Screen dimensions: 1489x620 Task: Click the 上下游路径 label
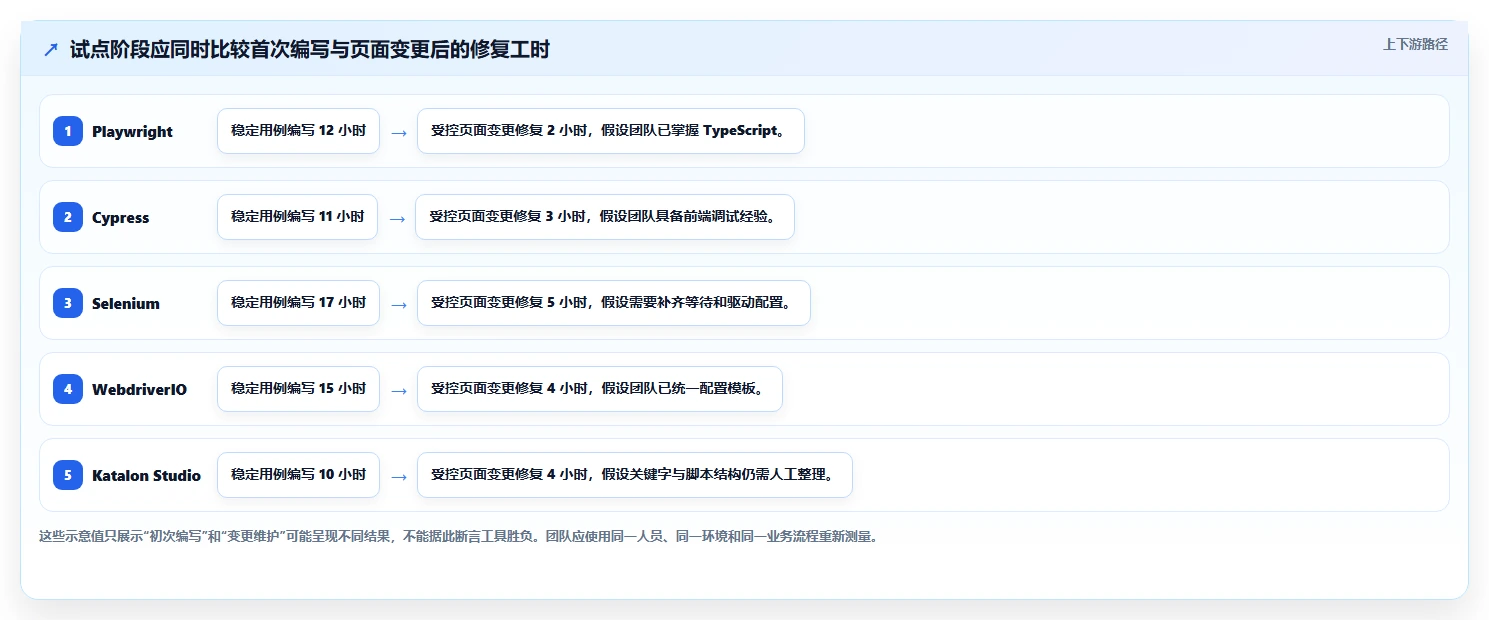click(1415, 44)
